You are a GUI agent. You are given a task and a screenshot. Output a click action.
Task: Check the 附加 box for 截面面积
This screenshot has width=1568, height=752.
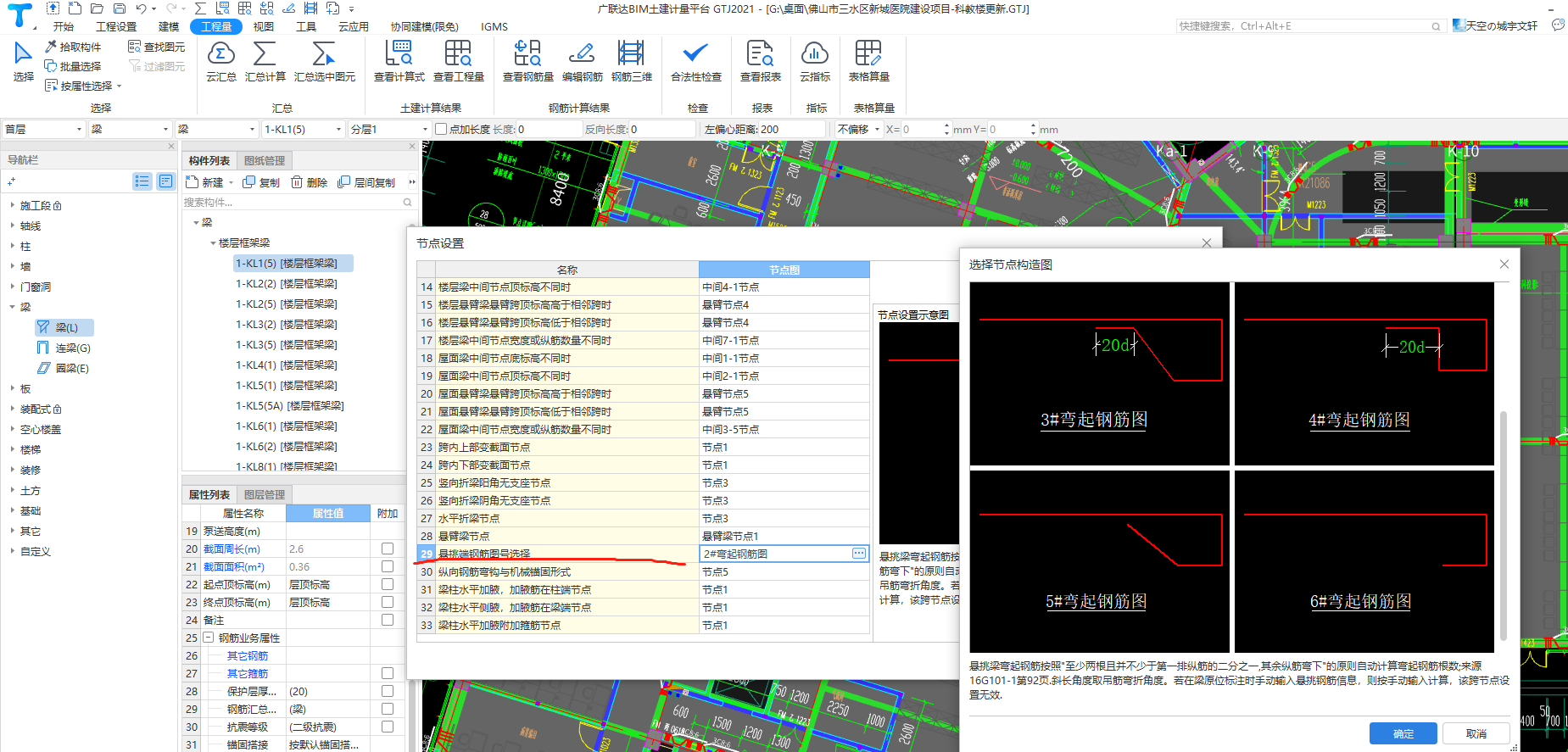click(x=388, y=566)
